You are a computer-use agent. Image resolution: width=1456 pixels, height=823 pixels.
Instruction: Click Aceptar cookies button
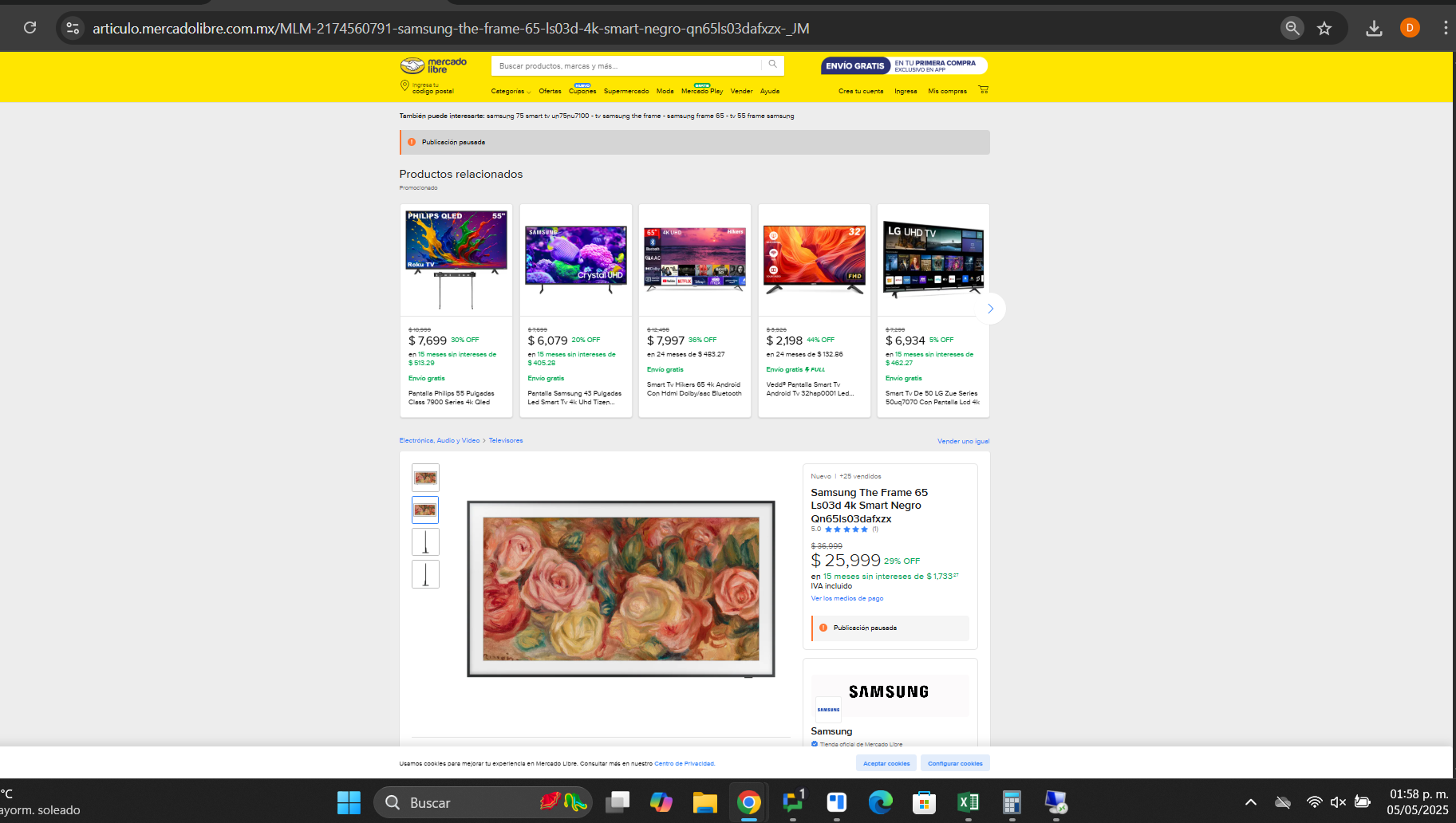click(886, 763)
